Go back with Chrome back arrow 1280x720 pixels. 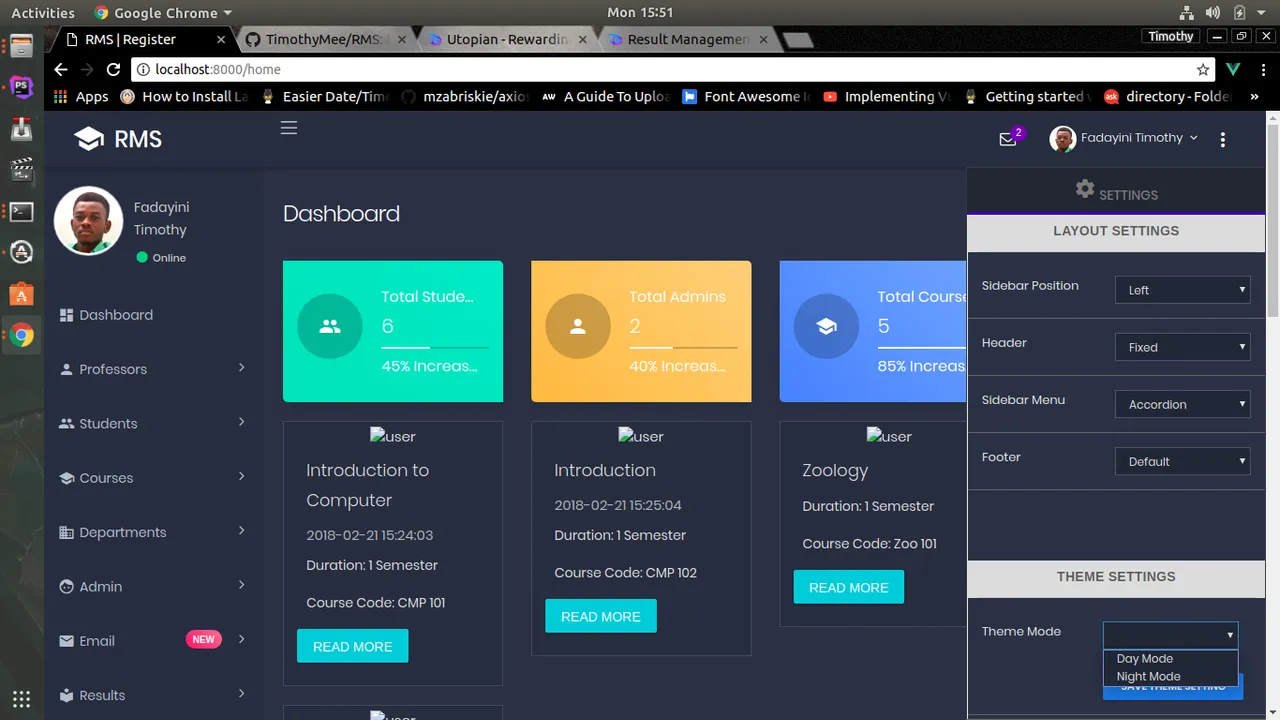click(60, 69)
